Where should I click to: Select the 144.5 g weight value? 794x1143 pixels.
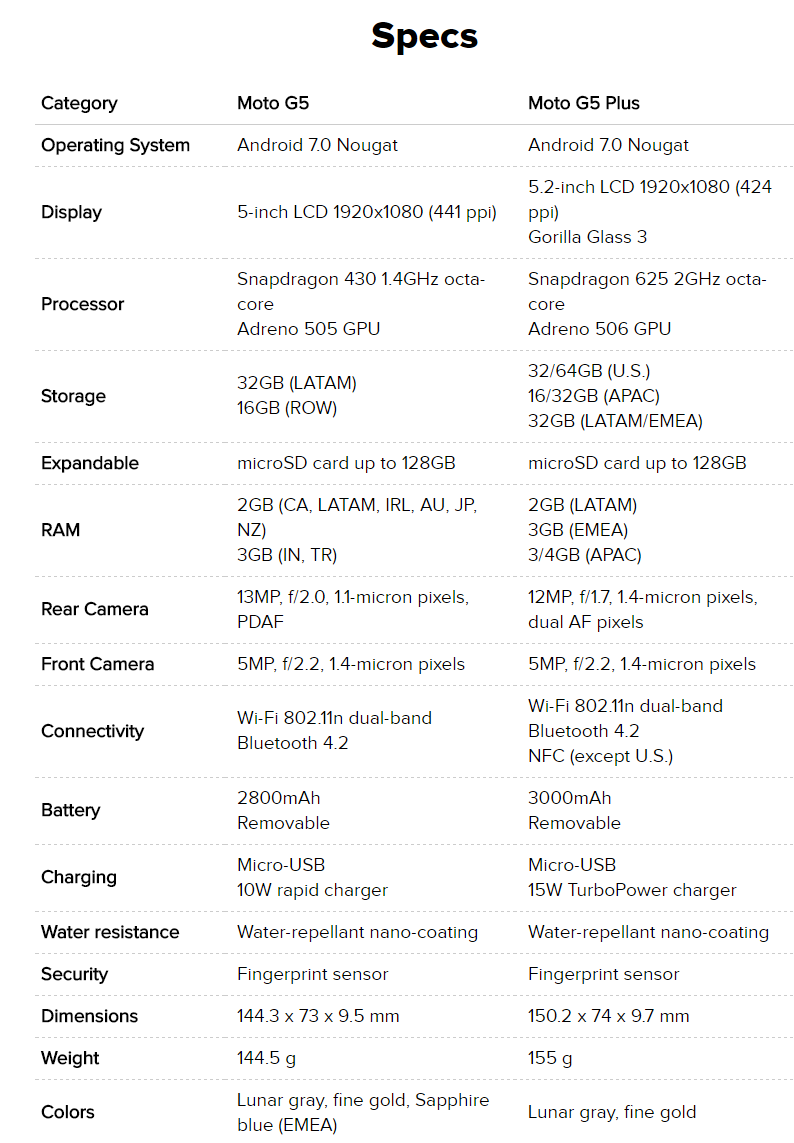pyautogui.click(x=266, y=1058)
